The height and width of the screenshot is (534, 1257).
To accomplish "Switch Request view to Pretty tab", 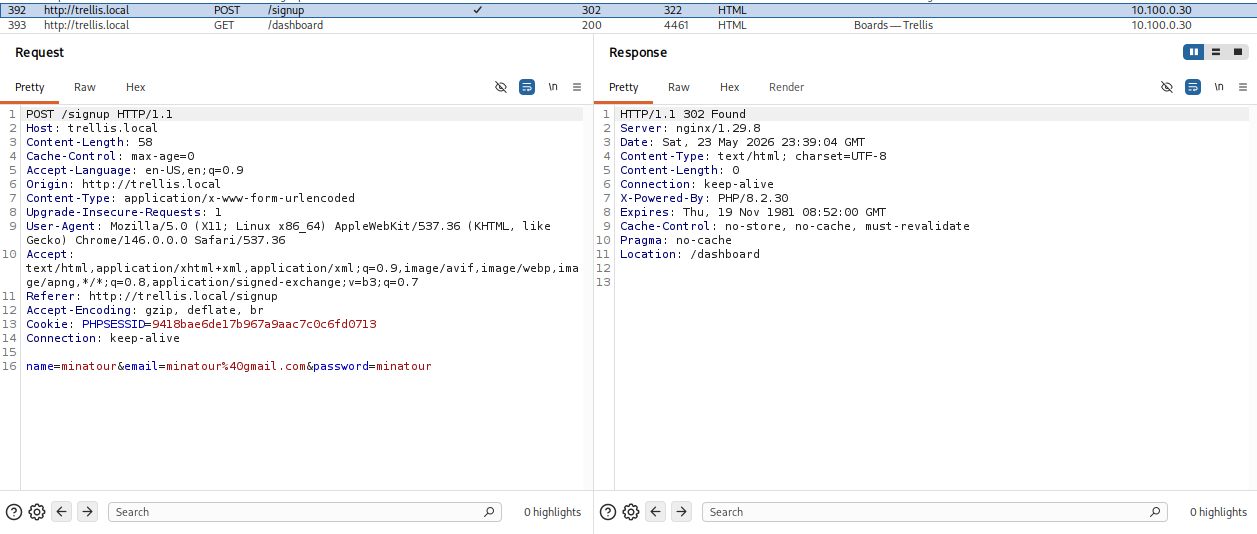I will point(30,87).
